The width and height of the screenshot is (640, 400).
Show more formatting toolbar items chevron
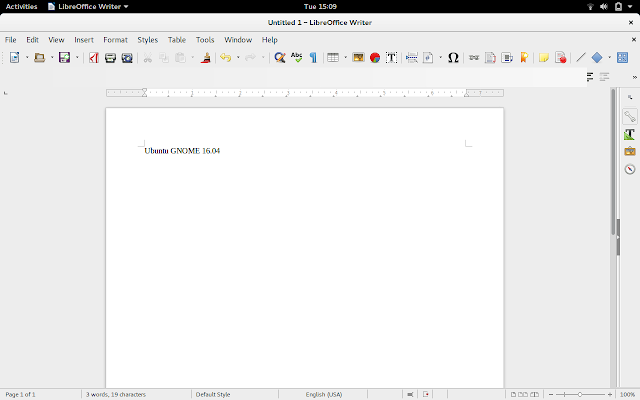634,77
